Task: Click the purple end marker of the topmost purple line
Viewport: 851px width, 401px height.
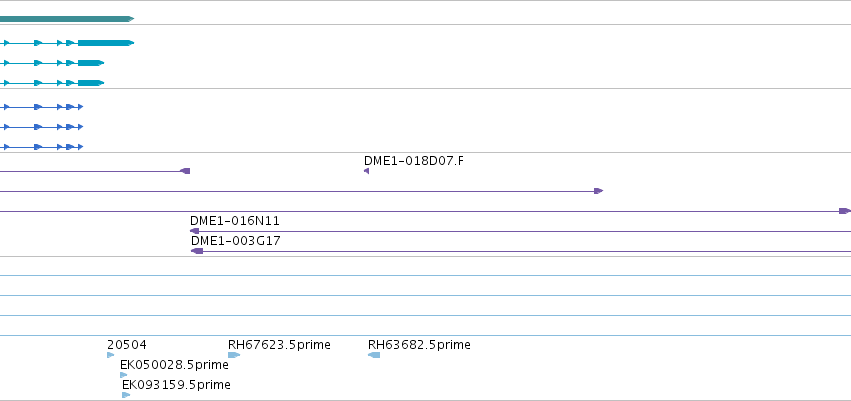Action: click(185, 171)
